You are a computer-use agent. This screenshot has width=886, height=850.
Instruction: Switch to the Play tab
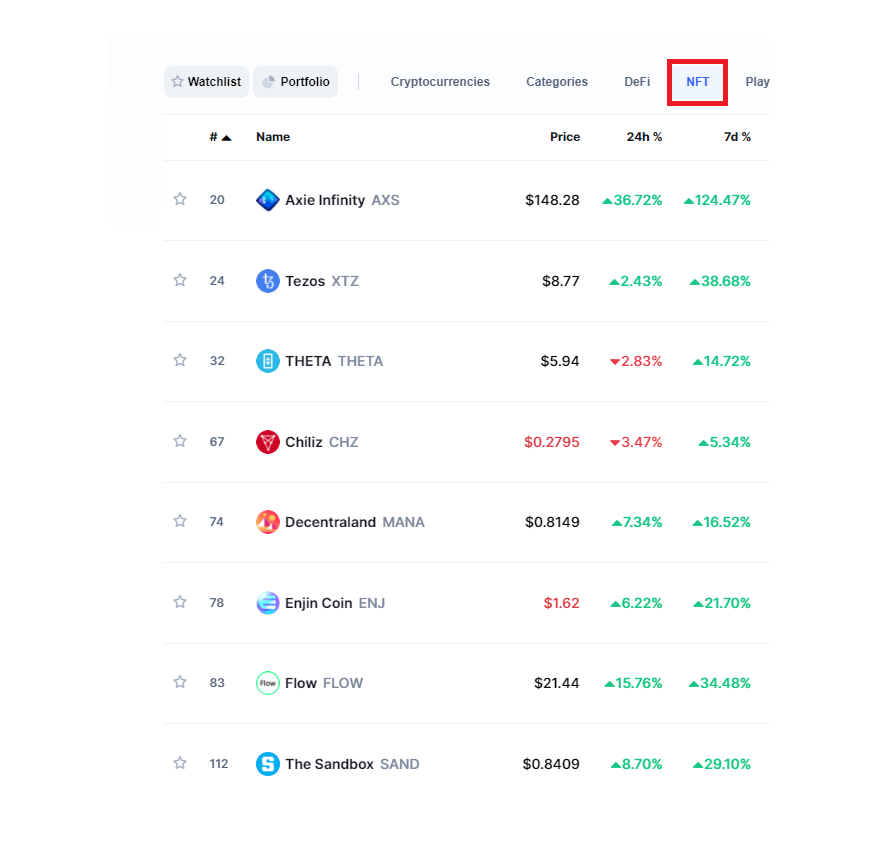757,82
